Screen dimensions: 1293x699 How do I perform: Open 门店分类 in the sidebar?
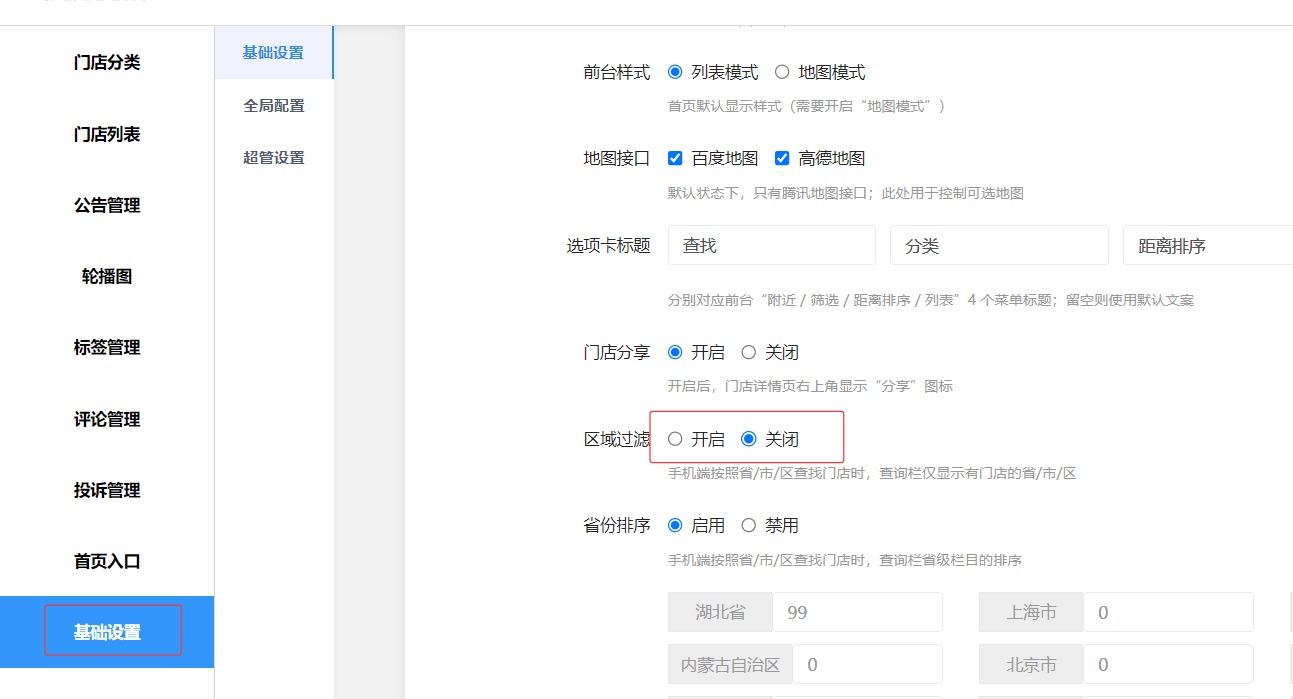pyautogui.click(x=107, y=63)
